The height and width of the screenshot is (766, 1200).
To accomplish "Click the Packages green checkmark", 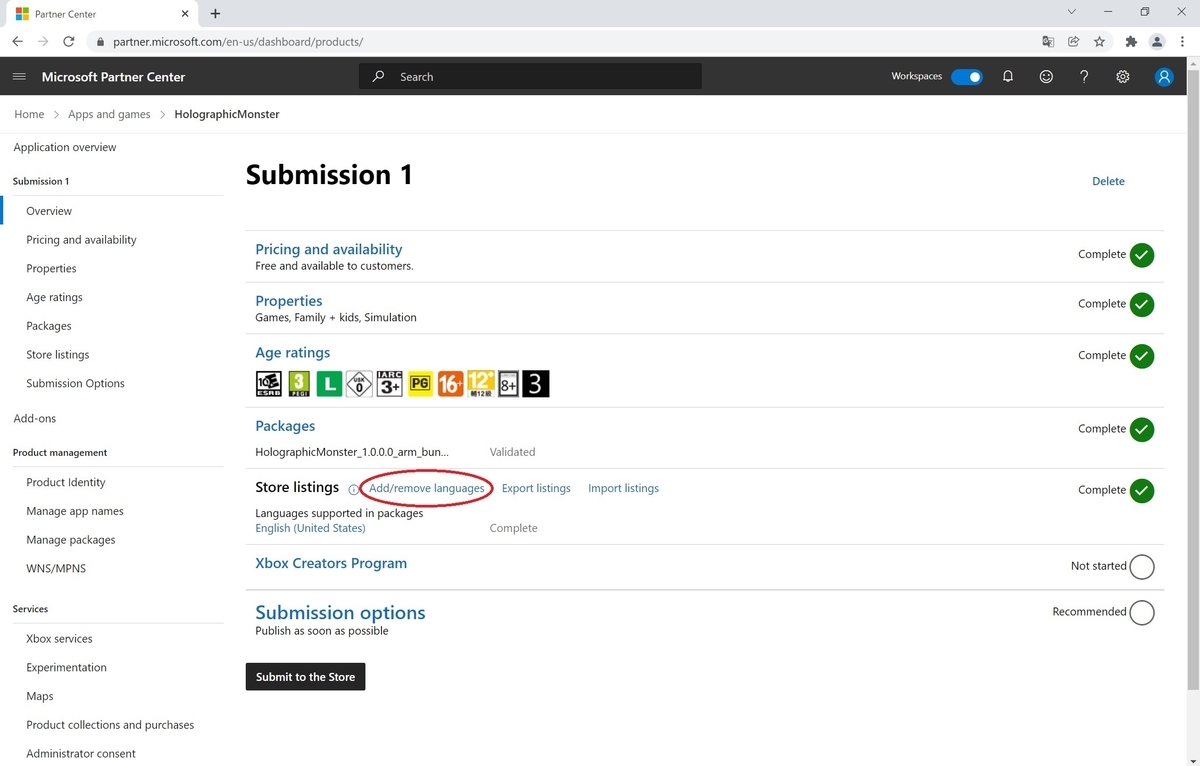I will pos(1142,429).
